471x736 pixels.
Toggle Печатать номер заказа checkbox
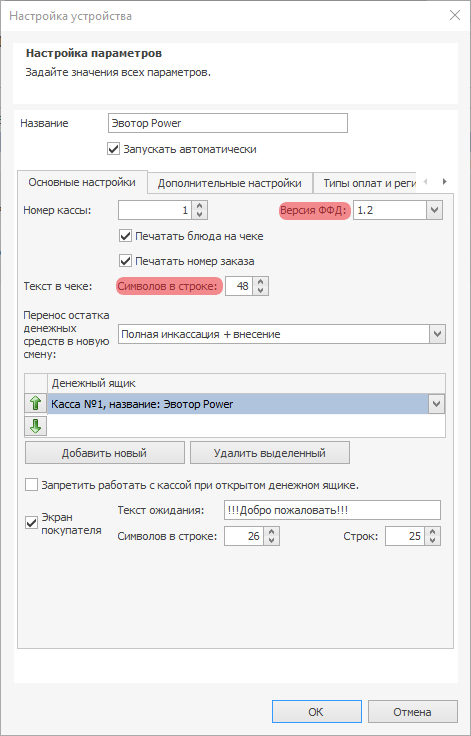click(x=125, y=261)
